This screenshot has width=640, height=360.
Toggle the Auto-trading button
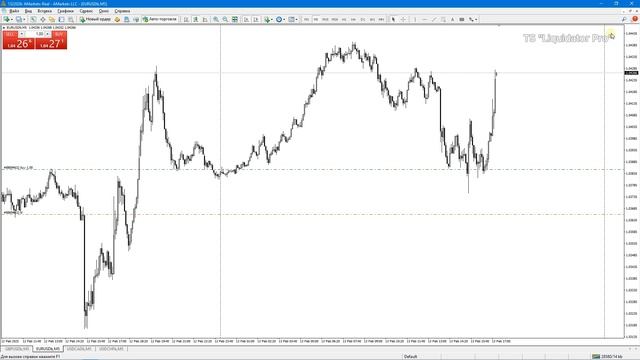point(160,19)
